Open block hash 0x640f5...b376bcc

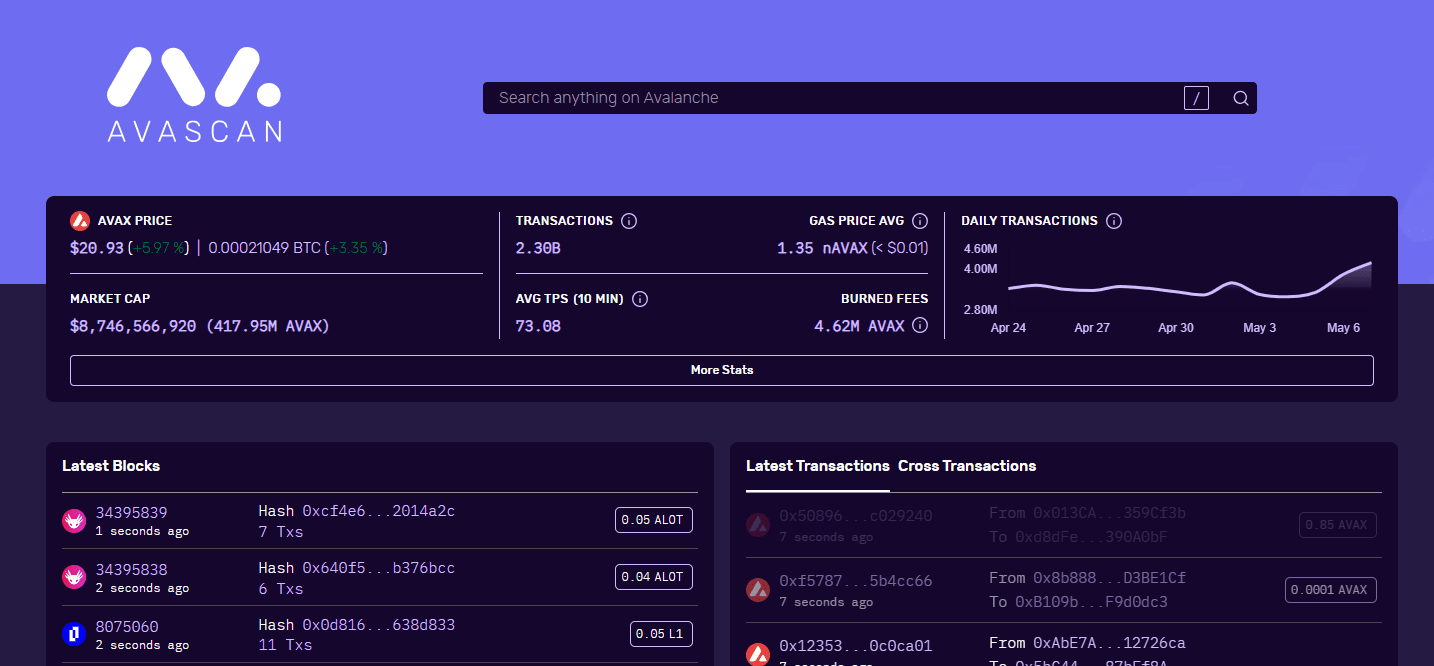click(x=379, y=568)
